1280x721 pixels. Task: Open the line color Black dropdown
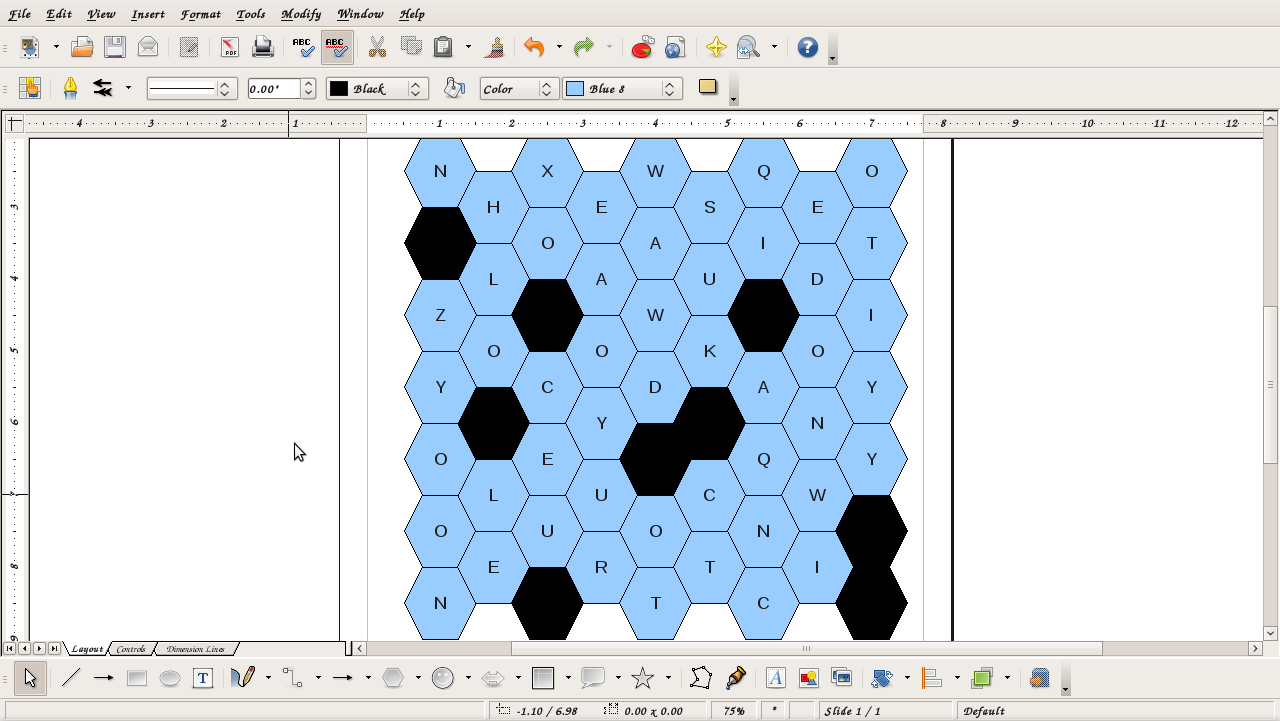click(x=377, y=88)
